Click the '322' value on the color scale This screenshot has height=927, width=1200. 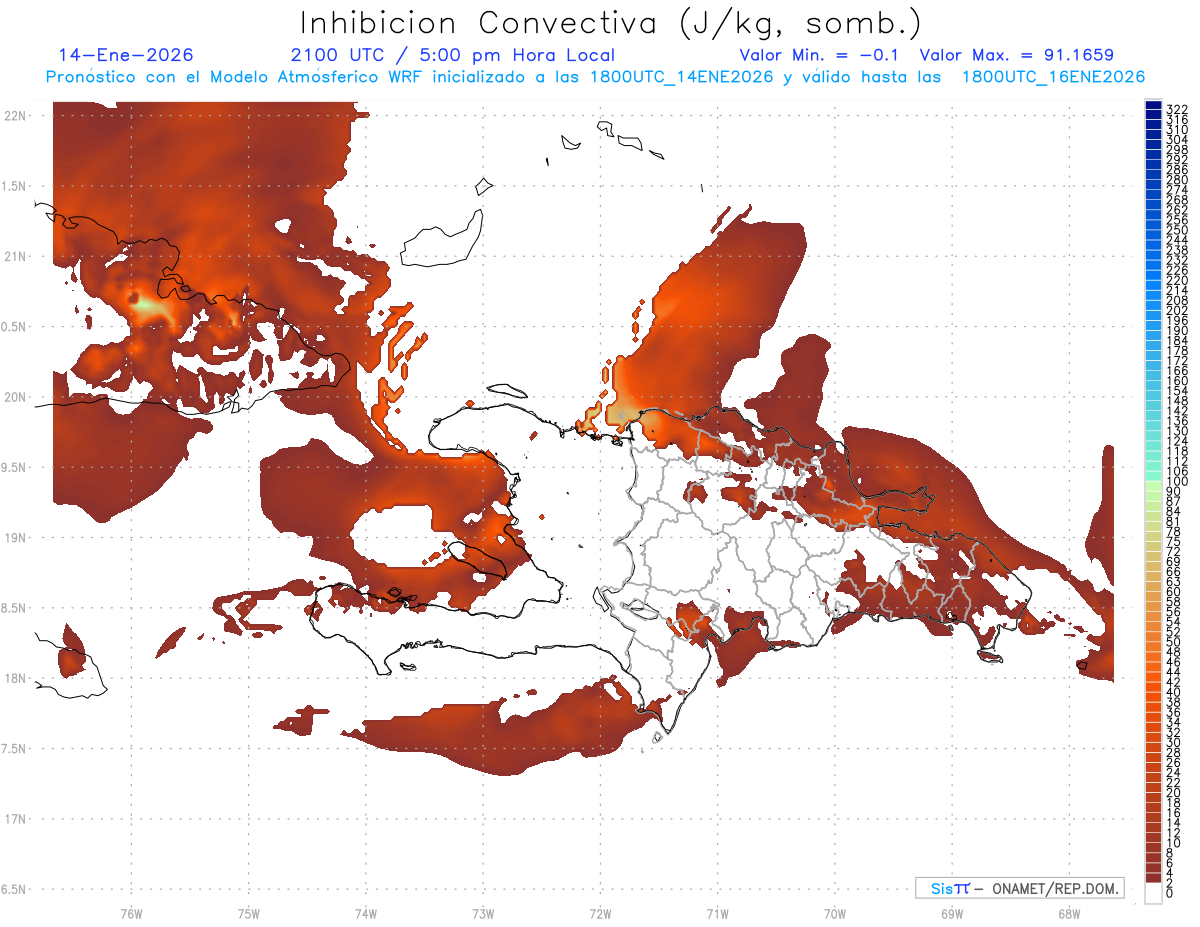tap(1177, 109)
